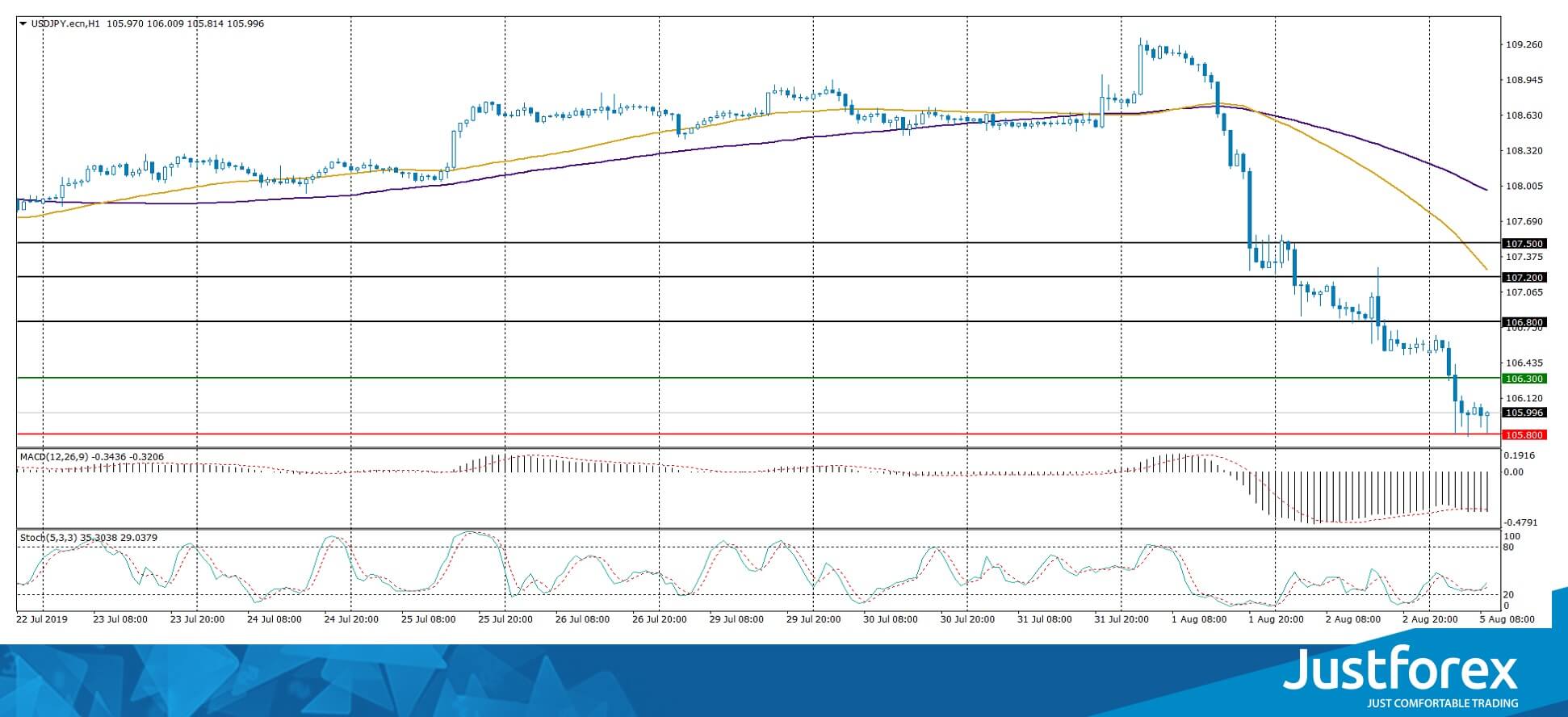Image resolution: width=1568 pixels, height=717 pixels.
Task: Click the 22 Jul 2019 date label
Action: click(x=43, y=619)
